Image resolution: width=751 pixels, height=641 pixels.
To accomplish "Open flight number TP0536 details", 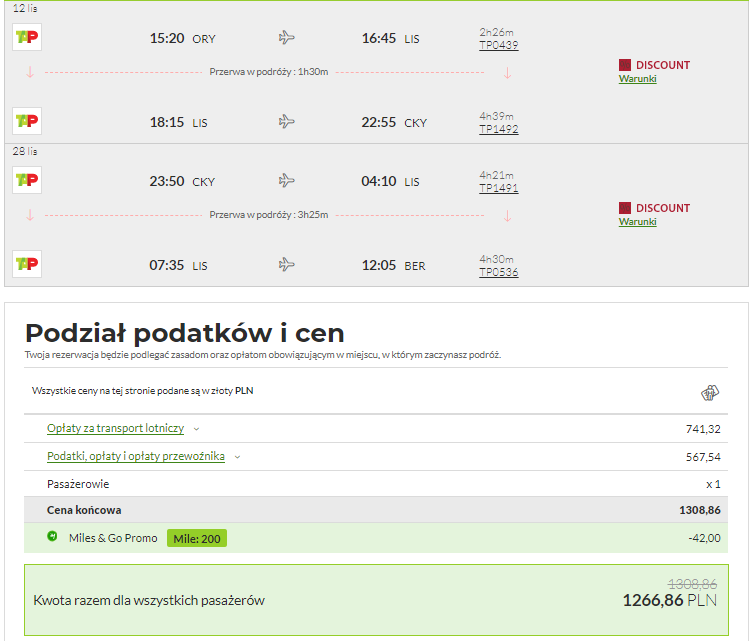I will coord(499,272).
